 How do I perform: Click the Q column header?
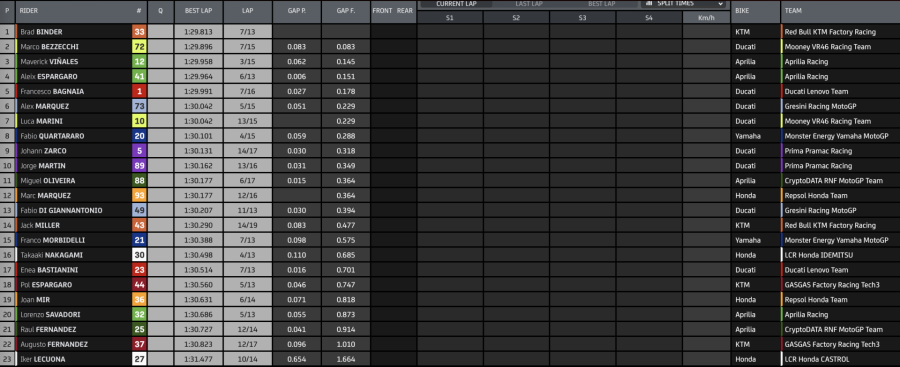pyautogui.click(x=160, y=11)
